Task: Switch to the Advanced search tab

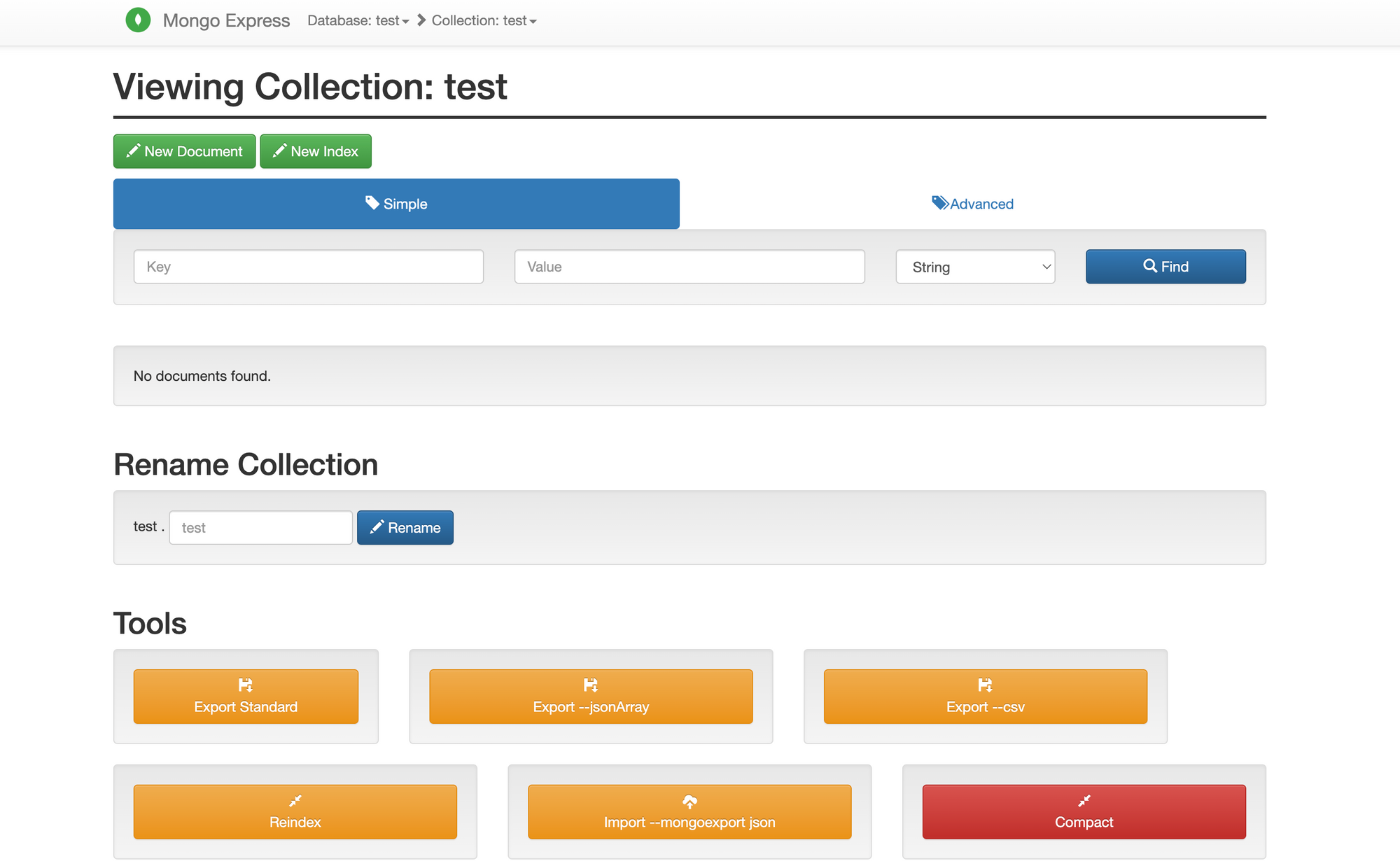Action: (973, 204)
